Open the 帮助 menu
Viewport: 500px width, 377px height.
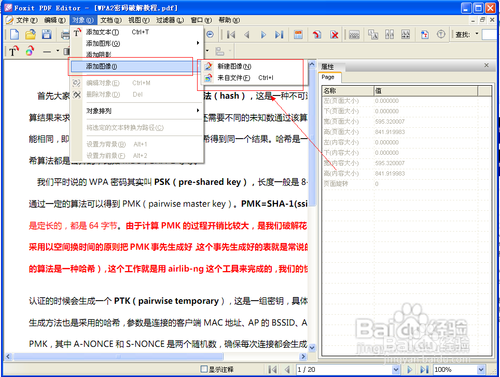point(229,20)
